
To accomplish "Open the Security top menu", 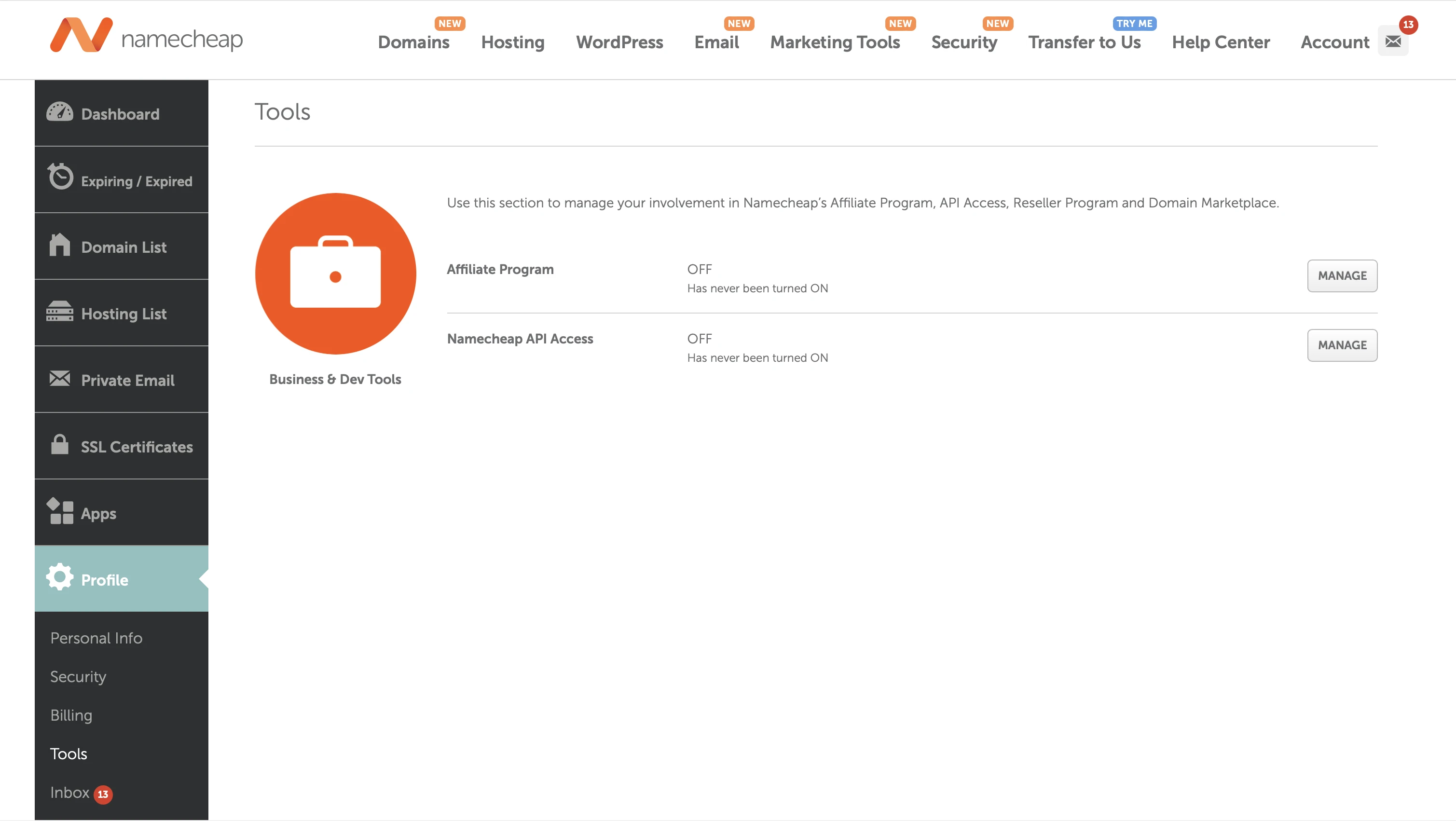I will click(964, 42).
